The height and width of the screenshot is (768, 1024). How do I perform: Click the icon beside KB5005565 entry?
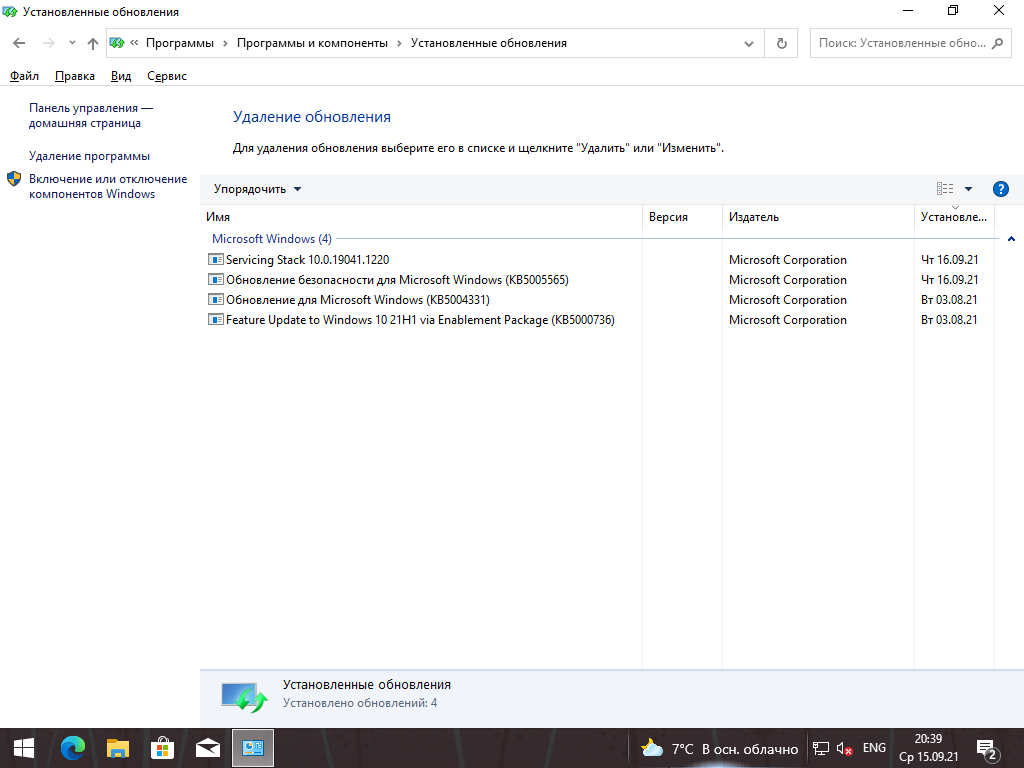pyautogui.click(x=216, y=280)
